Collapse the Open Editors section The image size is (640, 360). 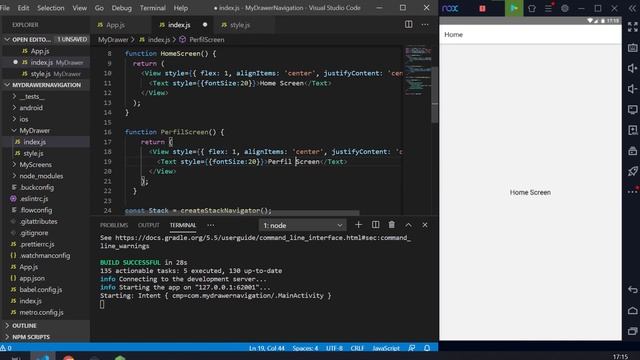tap(7, 40)
